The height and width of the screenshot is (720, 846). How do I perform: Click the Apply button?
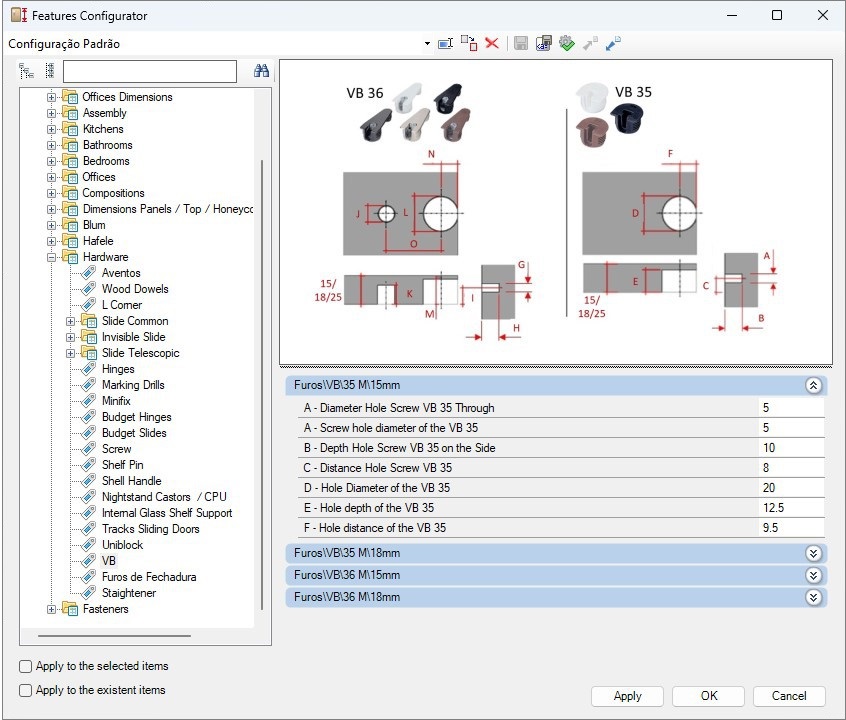pyautogui.click(x=627, y=696)
